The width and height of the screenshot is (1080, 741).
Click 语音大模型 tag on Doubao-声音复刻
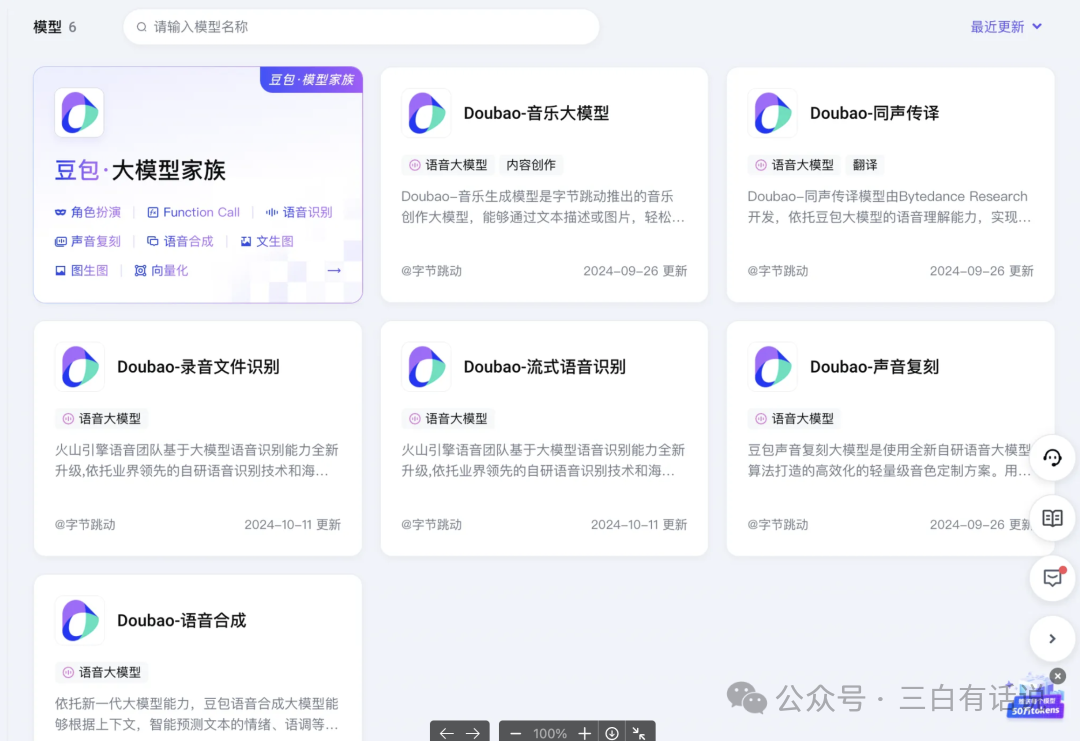[x=794, y=419]
